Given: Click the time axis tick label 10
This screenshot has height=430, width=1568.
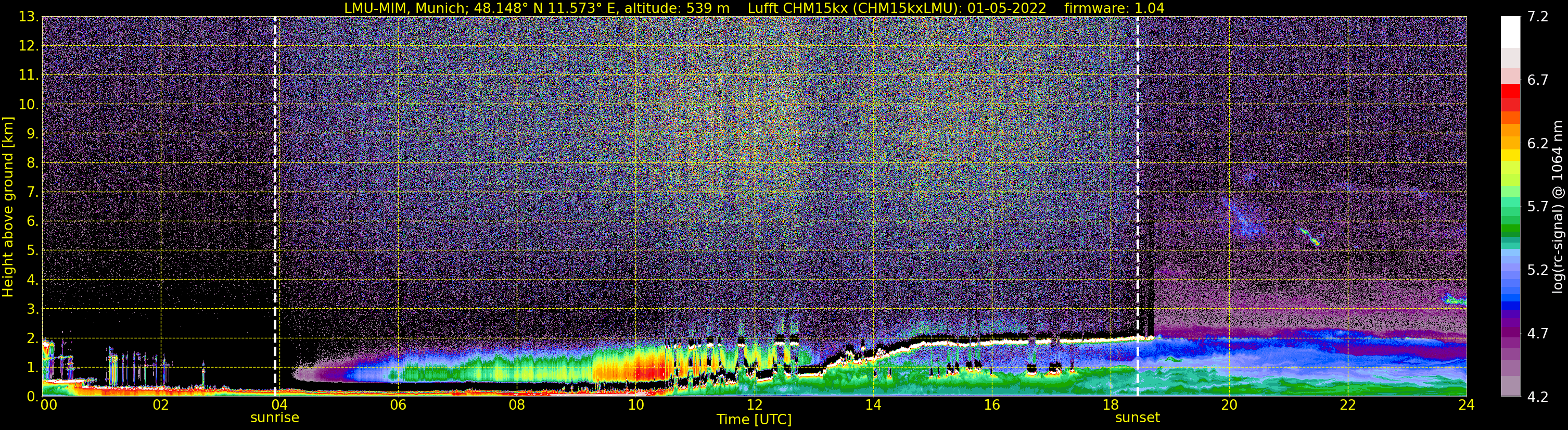Looking at the screenshot, I should (x=635, y=405).
